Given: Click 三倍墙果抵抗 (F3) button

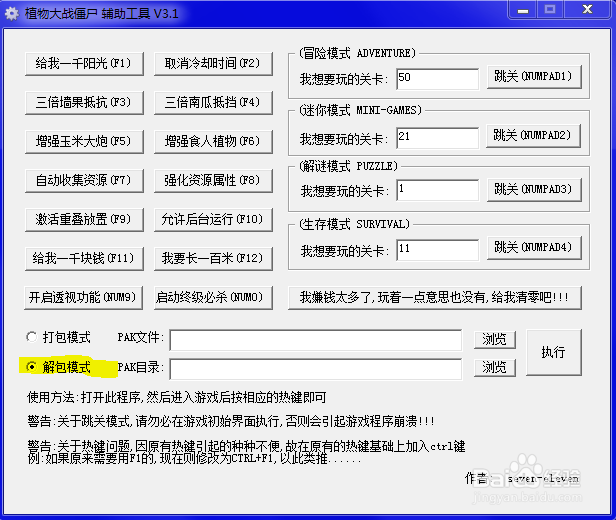Looking at the screenshot, I should point(84,103).
